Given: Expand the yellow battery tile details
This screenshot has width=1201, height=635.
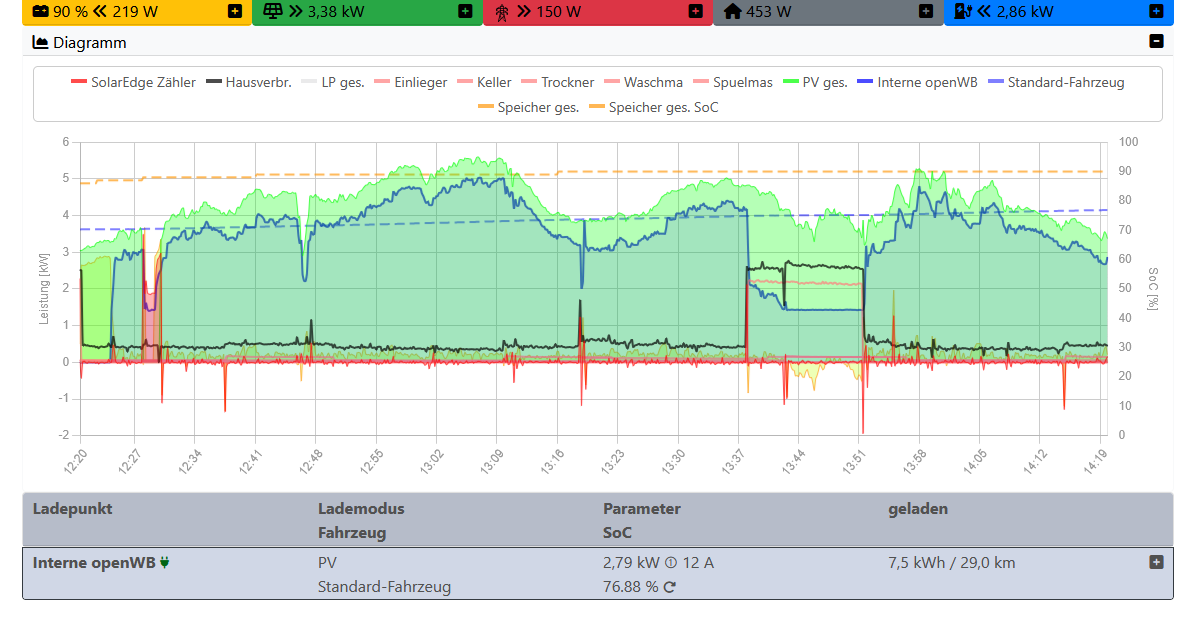Looking at the screenshot, I should [x=235, y=13].
